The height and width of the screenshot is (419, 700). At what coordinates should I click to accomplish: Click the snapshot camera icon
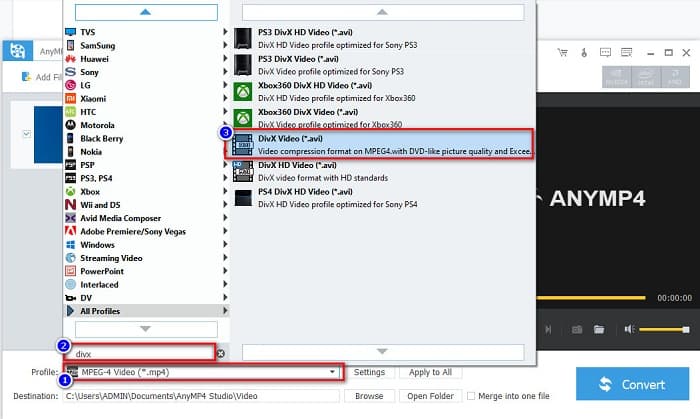(x=577, y=329)
